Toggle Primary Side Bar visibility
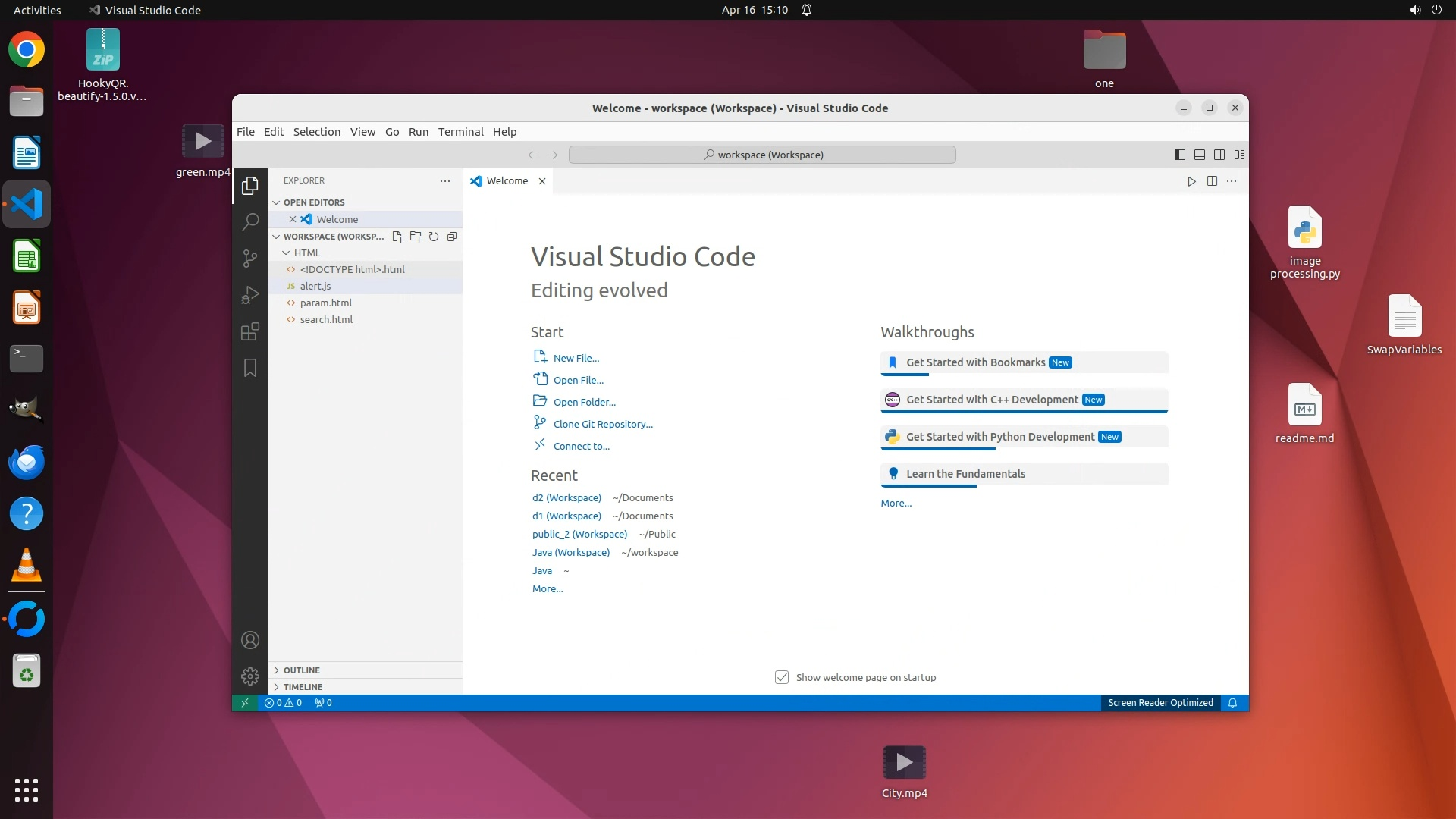The image size is (1456, 819). point(1180,155)
